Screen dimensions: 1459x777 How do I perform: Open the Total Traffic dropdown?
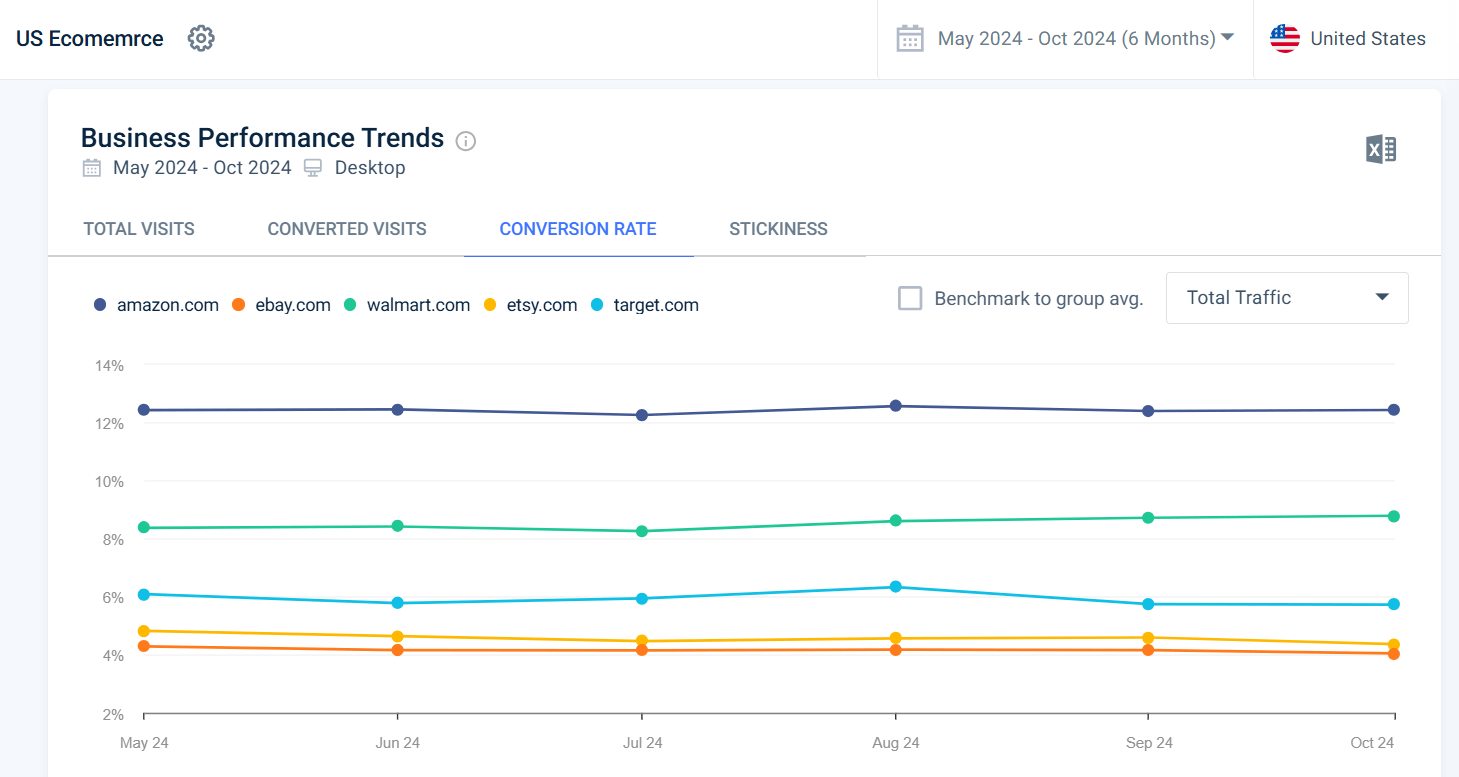click(1286, 298)
